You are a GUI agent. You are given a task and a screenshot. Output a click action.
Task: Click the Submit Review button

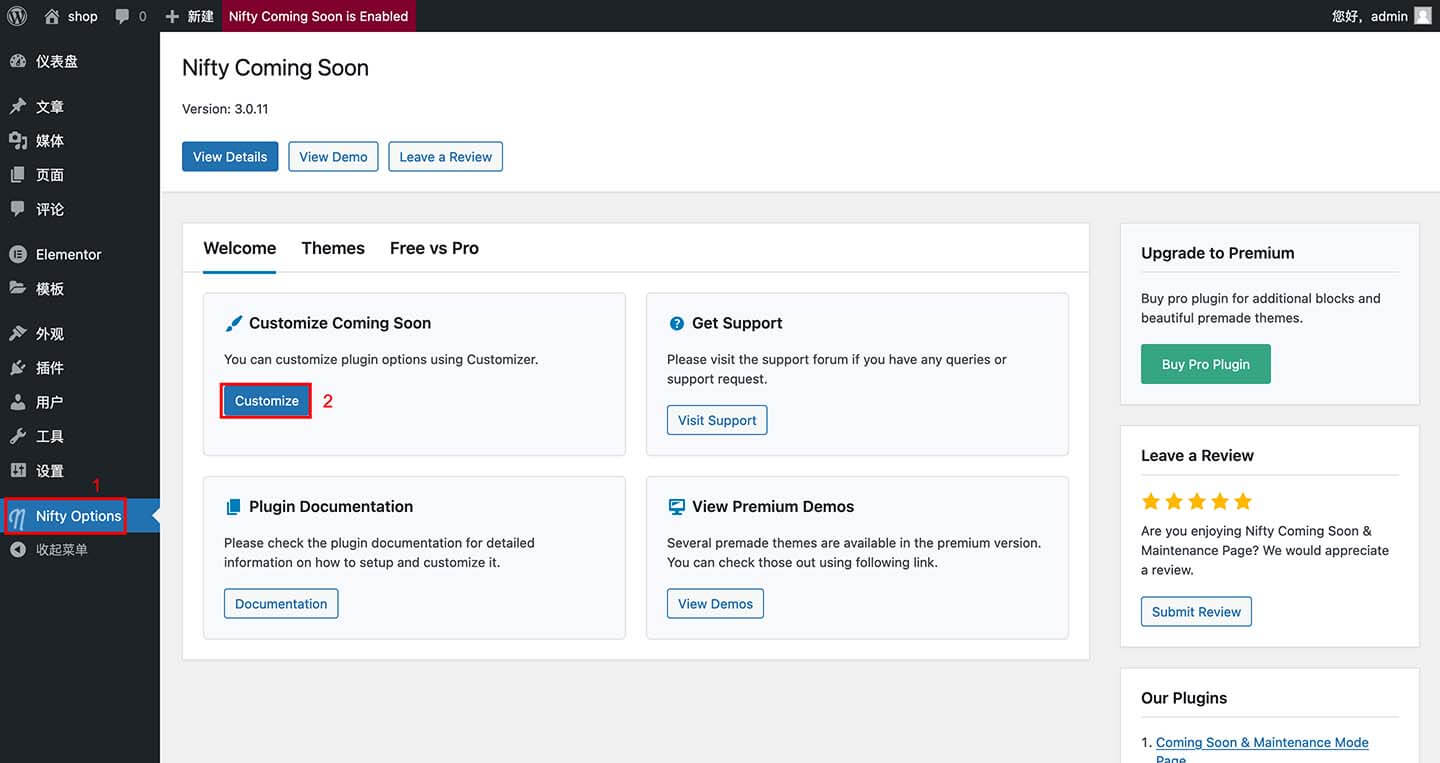click(x=1196, y=612)
